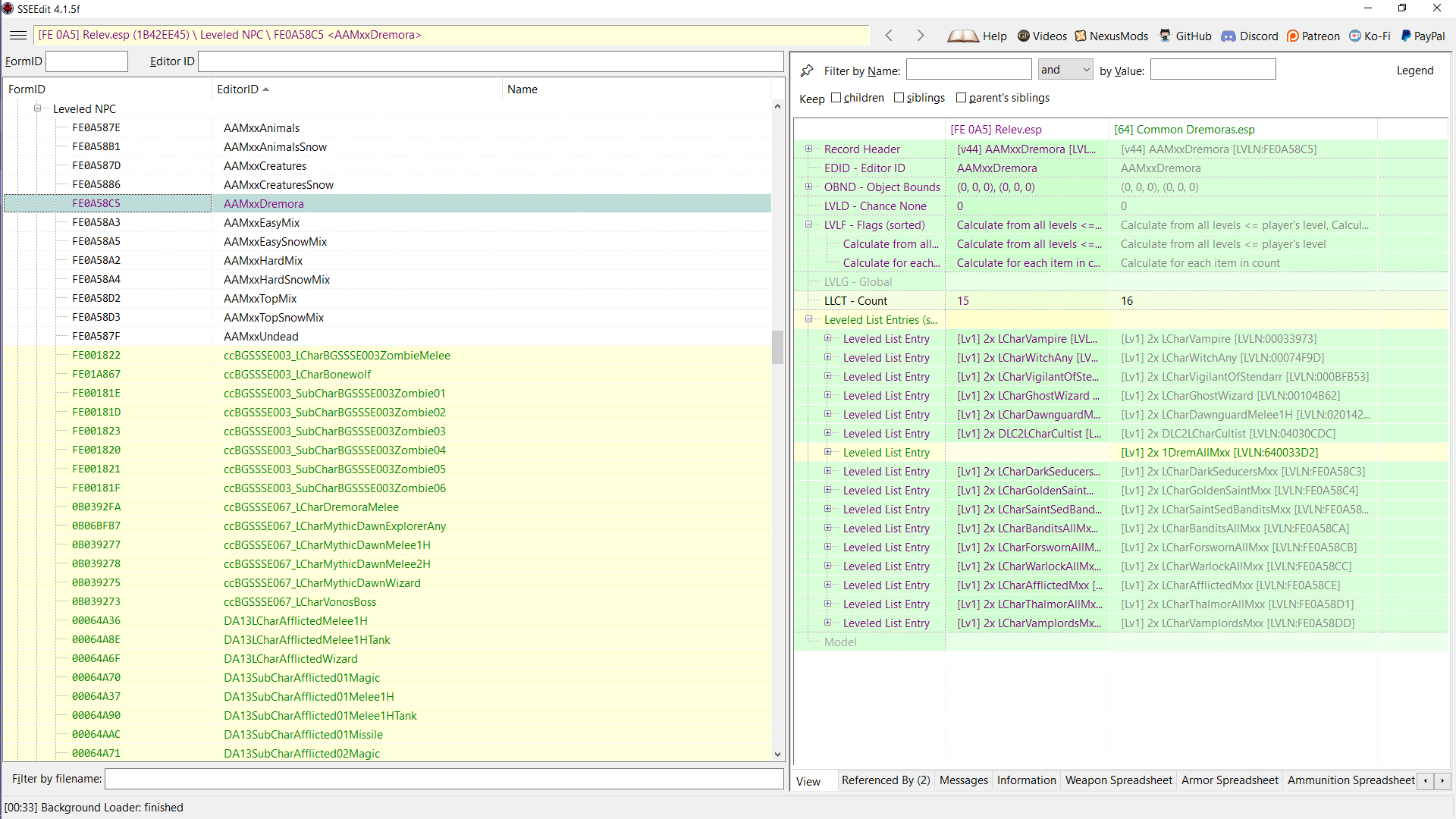
Task: Toggle the pin icon beside Filter by Name
Action: (x=807, y=71)
